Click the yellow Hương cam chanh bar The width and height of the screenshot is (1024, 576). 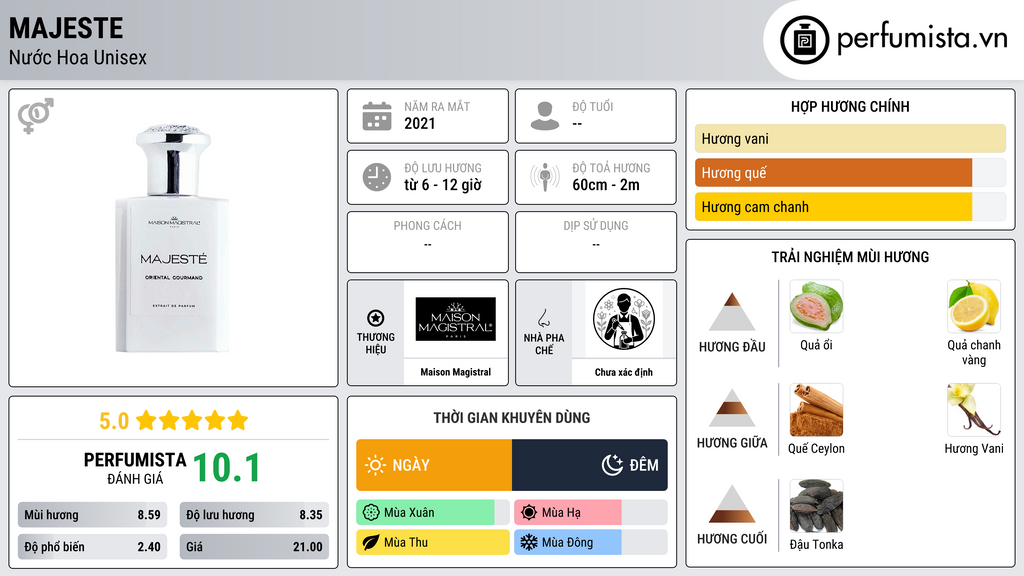[x=833, y=207]
